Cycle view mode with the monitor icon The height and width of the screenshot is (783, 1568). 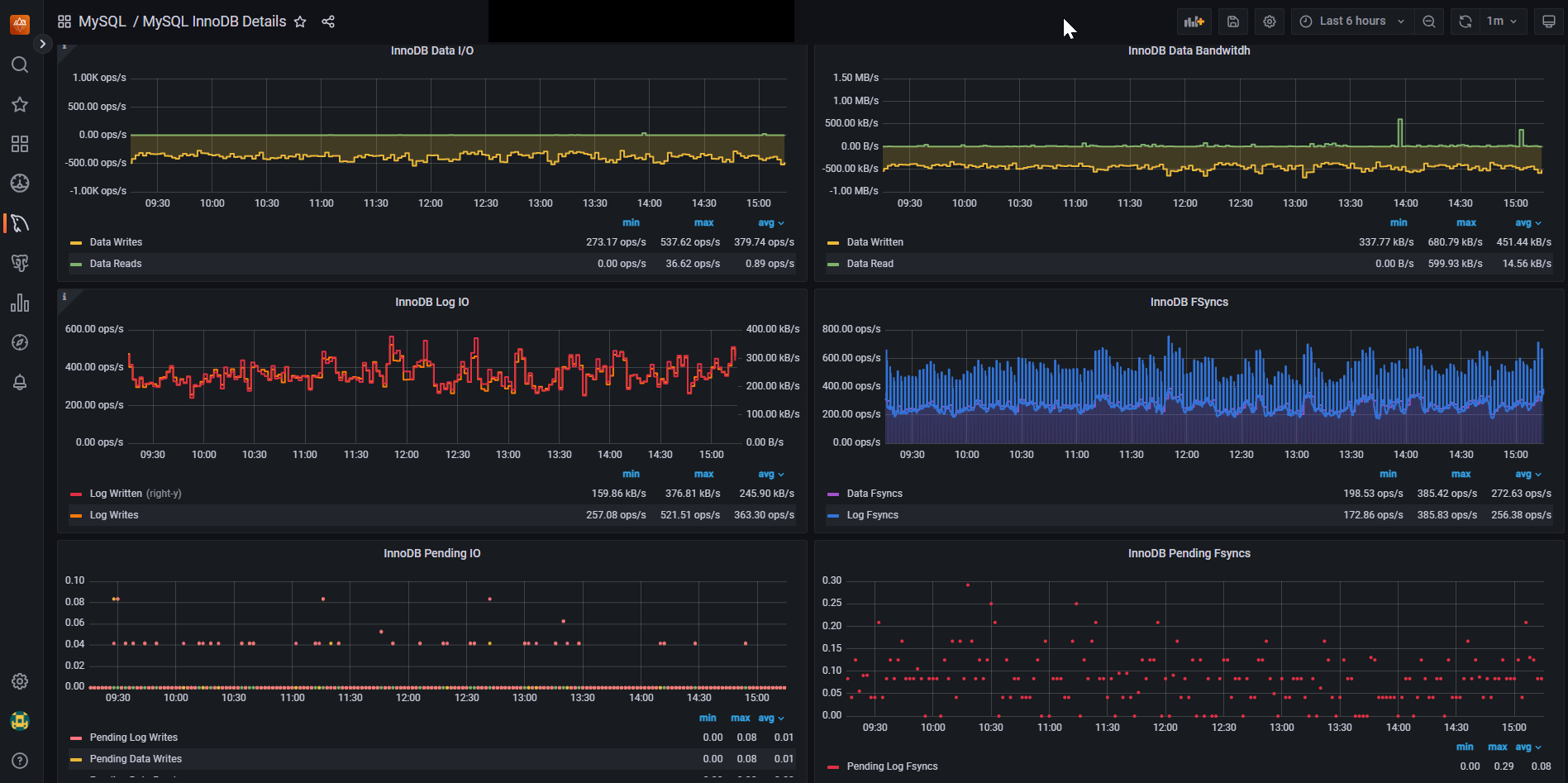tap(1549, 21)
